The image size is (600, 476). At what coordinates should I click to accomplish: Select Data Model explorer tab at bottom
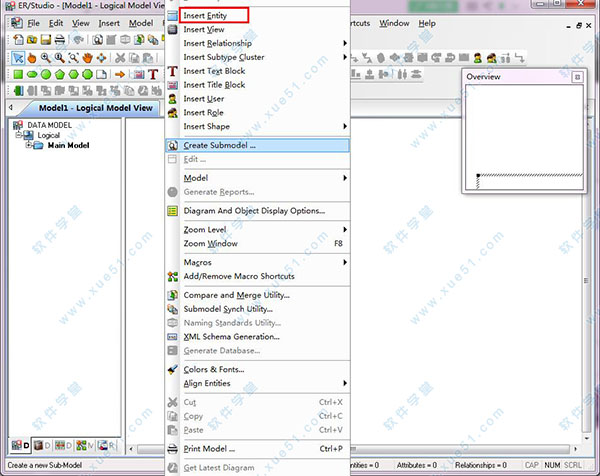20,445
